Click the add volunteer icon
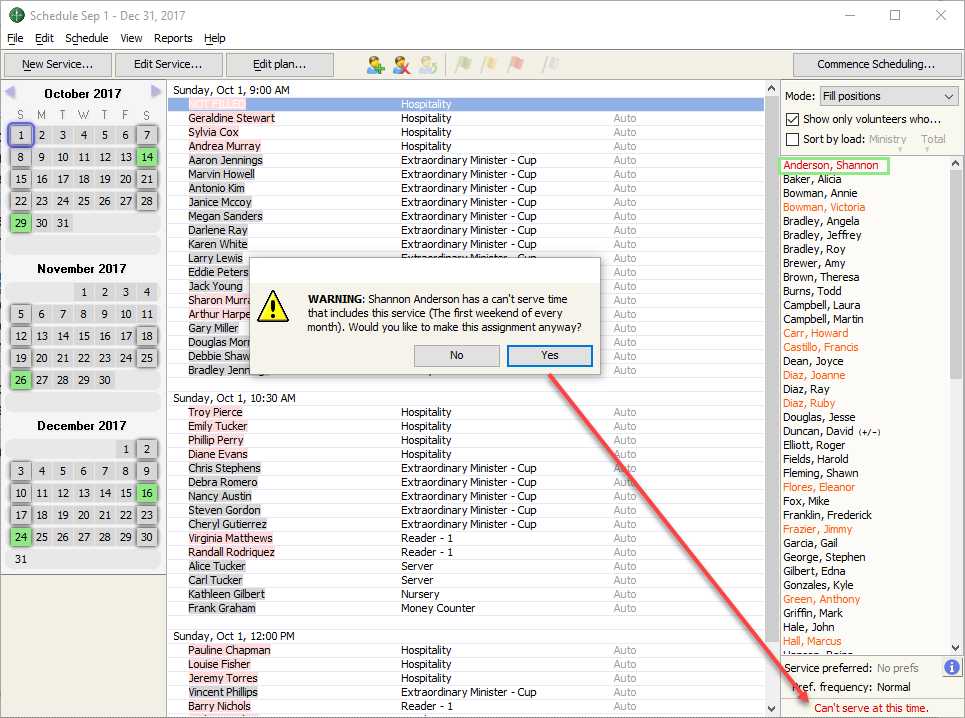965x718 pixels. (x=376, y=65)
